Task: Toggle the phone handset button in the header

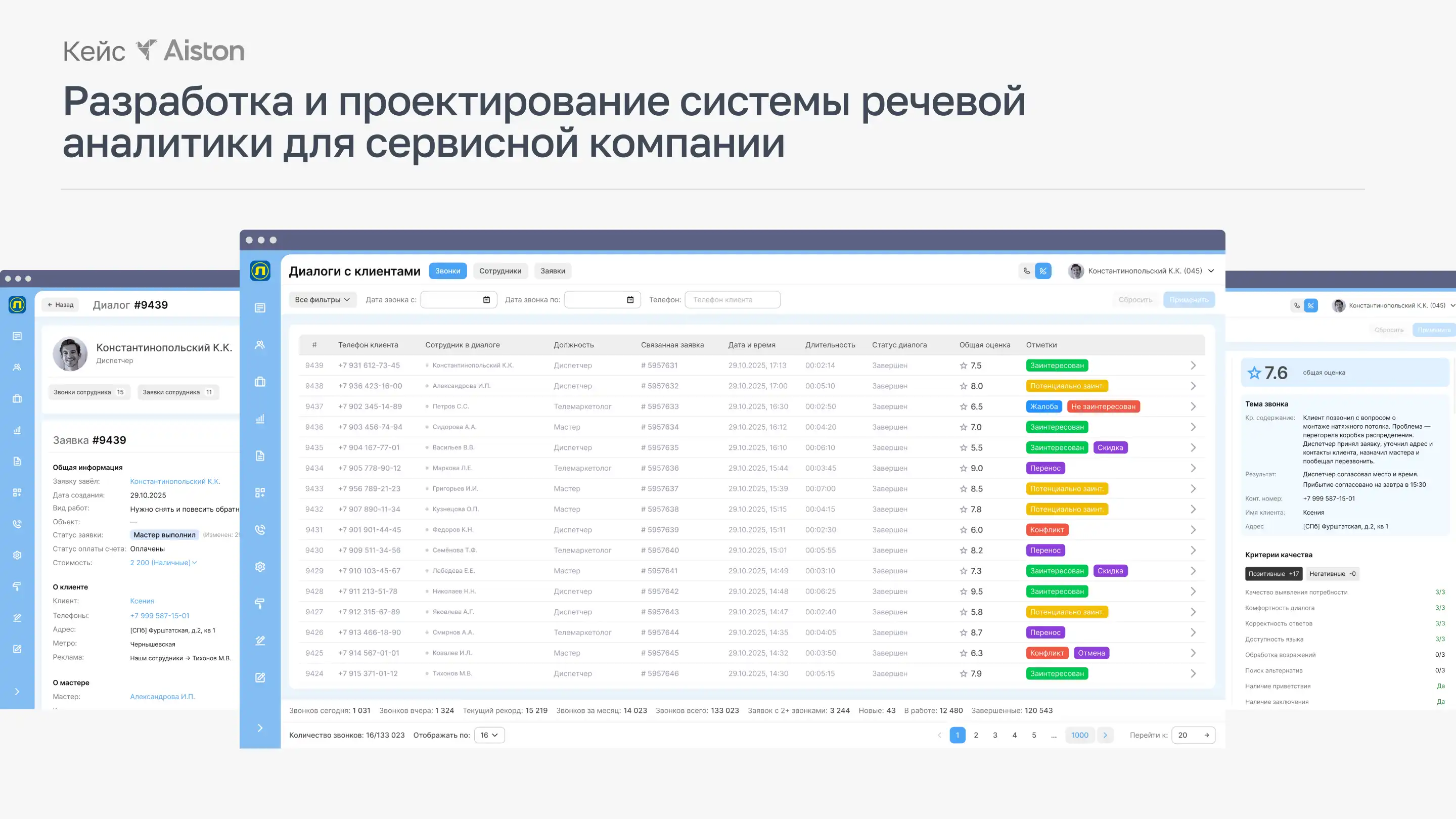Action: click(x=1026, y=271)
